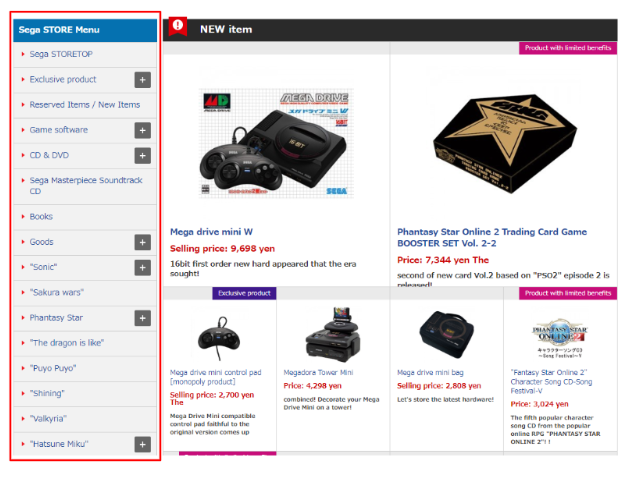
Task: Click the Phantasy Star menu text
Action: click(x=56, y=318)
